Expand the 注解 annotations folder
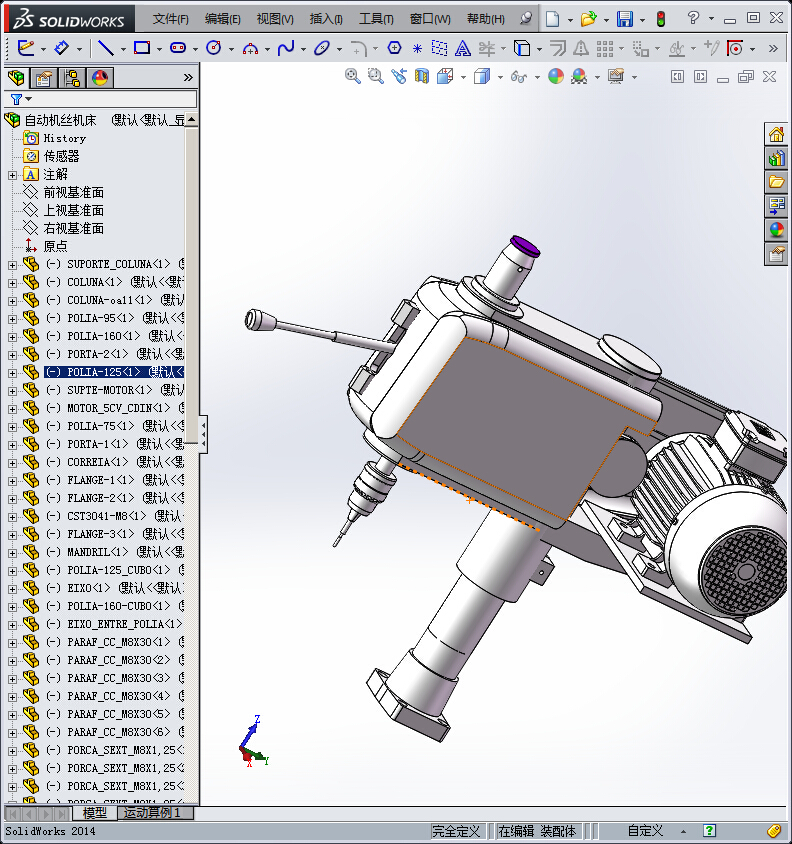Screen dimensions: 792x844 coord(12,175)
